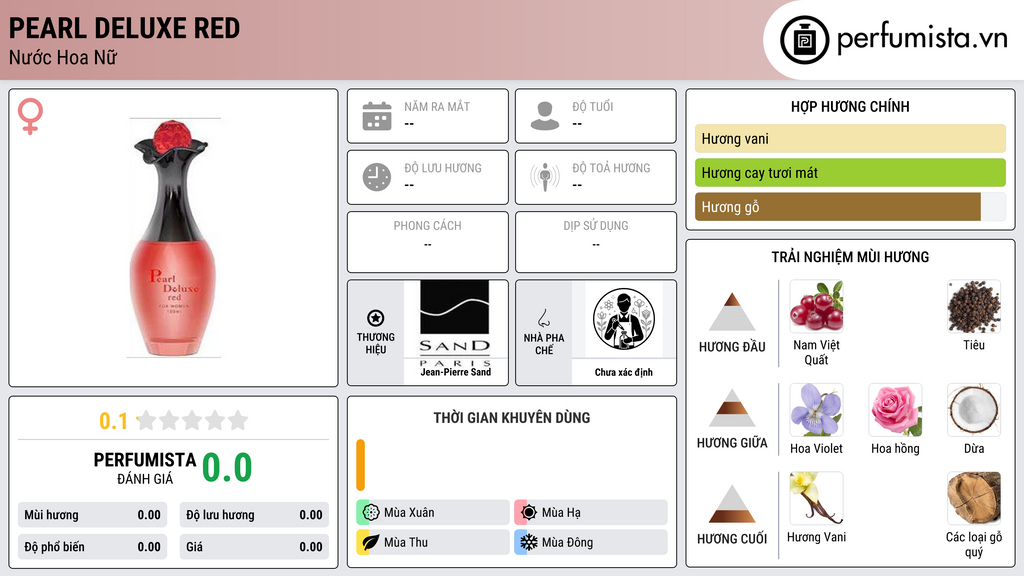Click the Dịp sử dụng info box
The width and height of the screenshot is (1024, 576).
coord(596,242)
